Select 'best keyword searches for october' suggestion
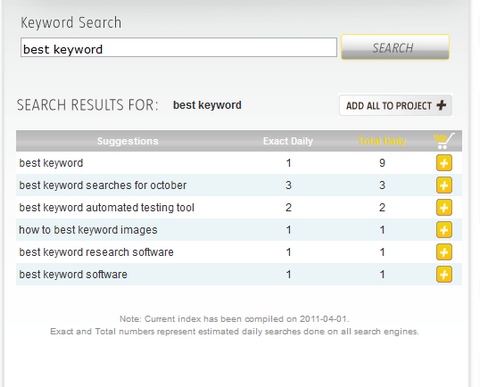This screenshot has height=387, width=480. coord(103,185)
